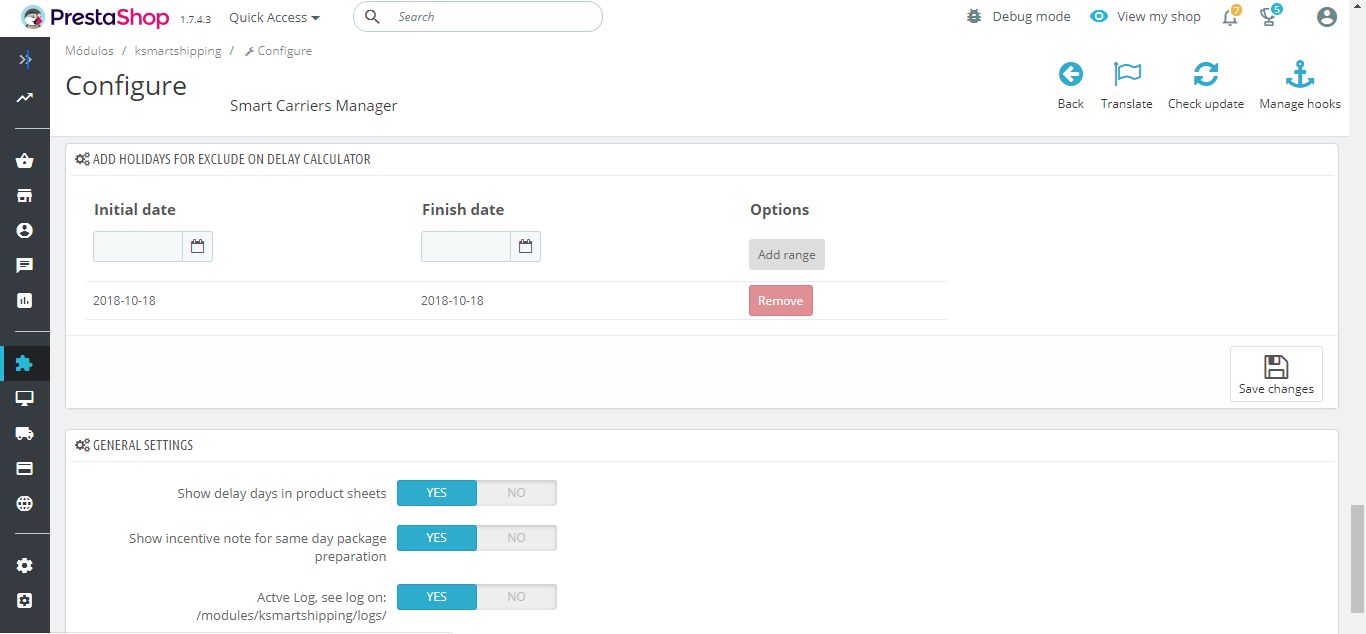Click the Manage hooks anchor icon
Image resolution: width=1366 pixels, height=634 pixels.
[x=1299, y=74]
